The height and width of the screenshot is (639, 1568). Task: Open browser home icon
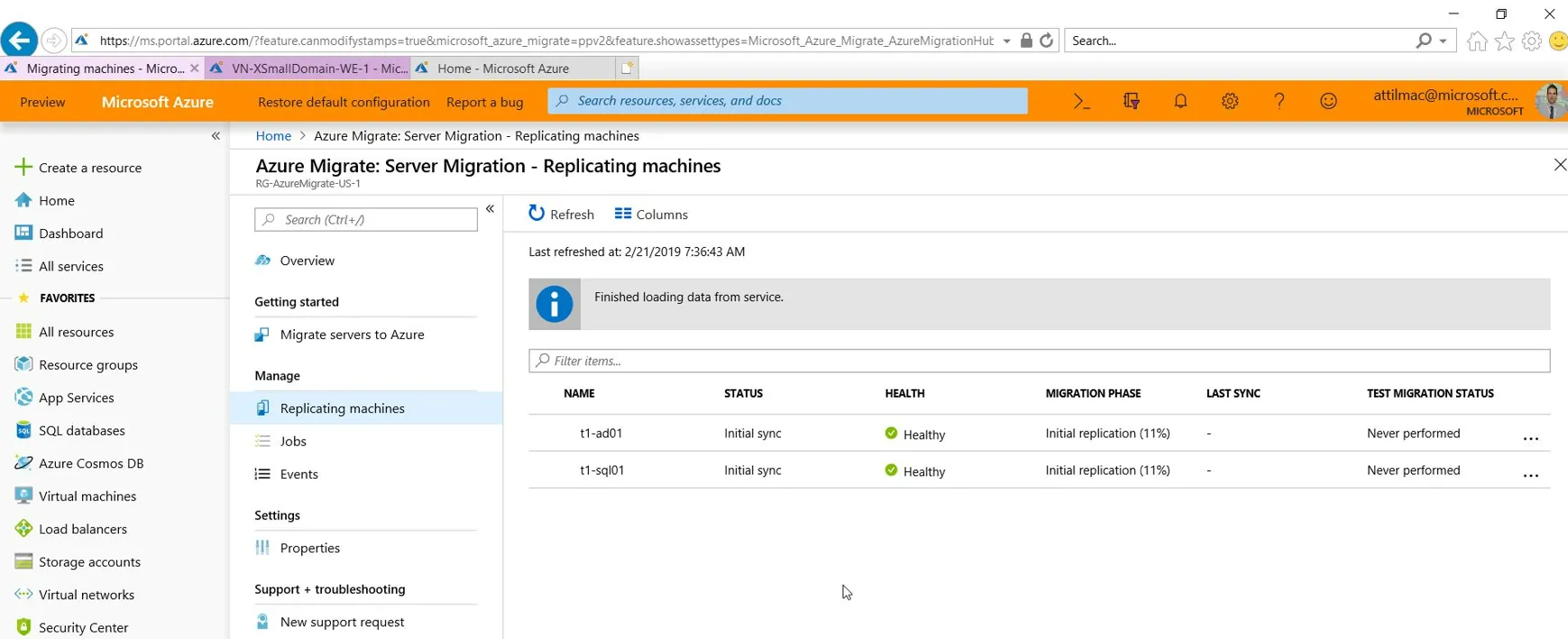(x=1477, y=41)
